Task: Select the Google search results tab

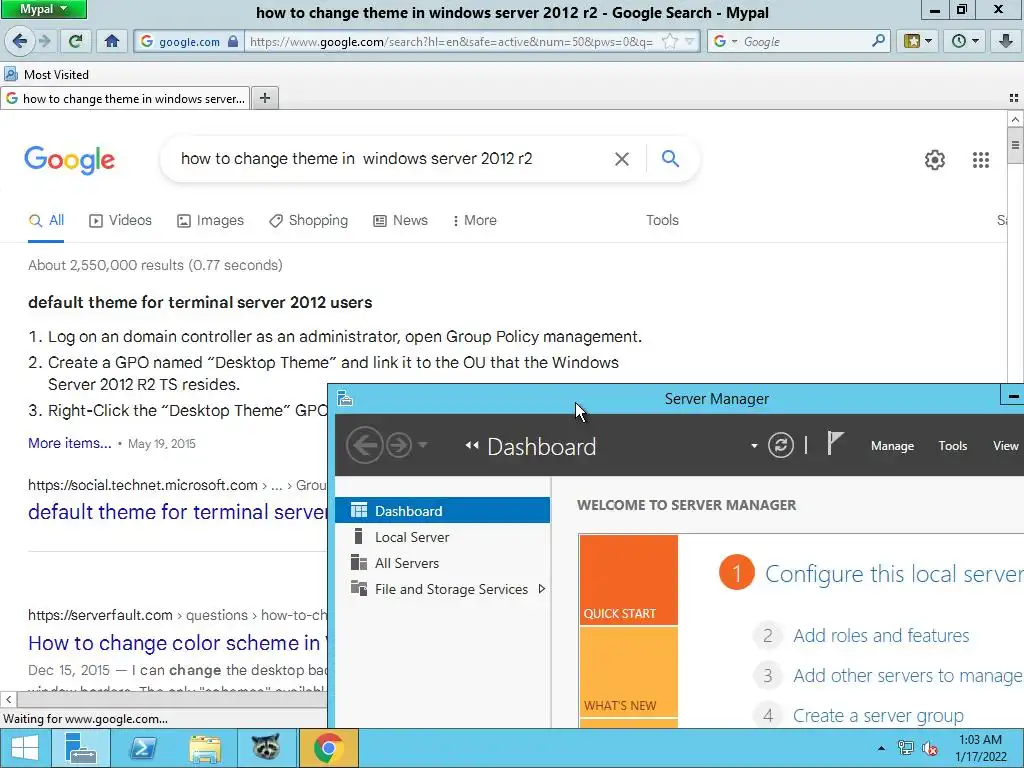Action: [x=125, y=99]
